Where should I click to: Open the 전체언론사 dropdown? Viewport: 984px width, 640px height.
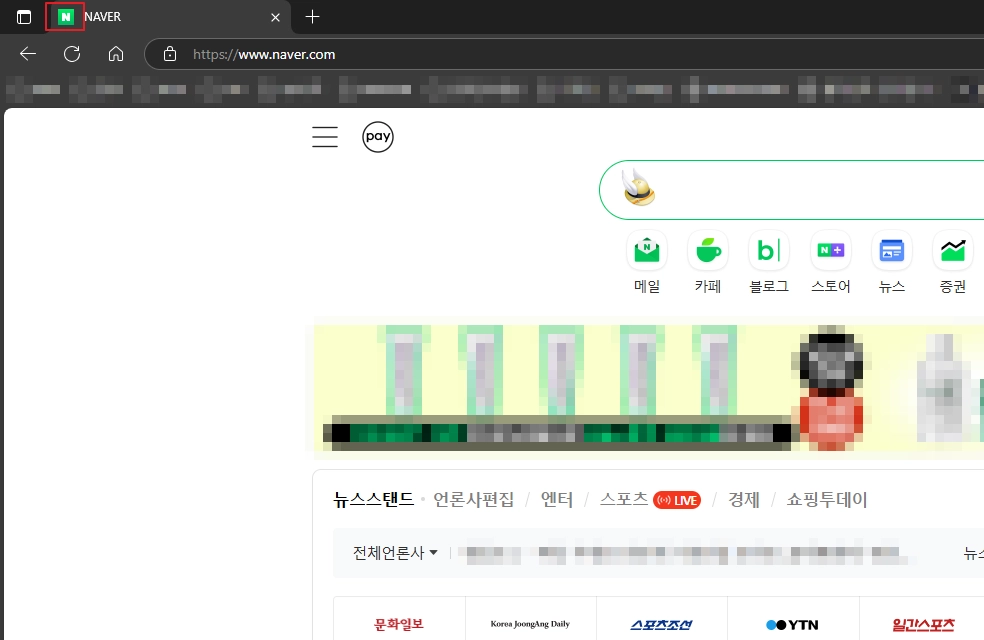click(392, 552)
